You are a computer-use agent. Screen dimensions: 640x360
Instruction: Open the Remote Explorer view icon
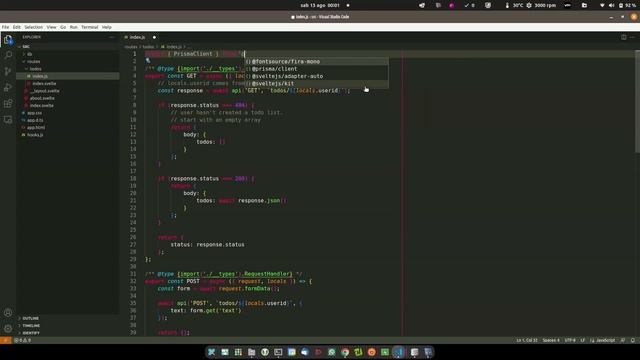(x=8, y=120)
